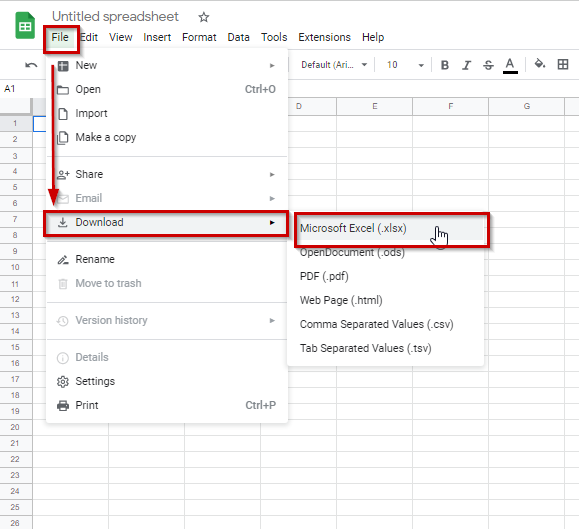Open the Data menu
The image size is (579, 529).
[238, 37]
